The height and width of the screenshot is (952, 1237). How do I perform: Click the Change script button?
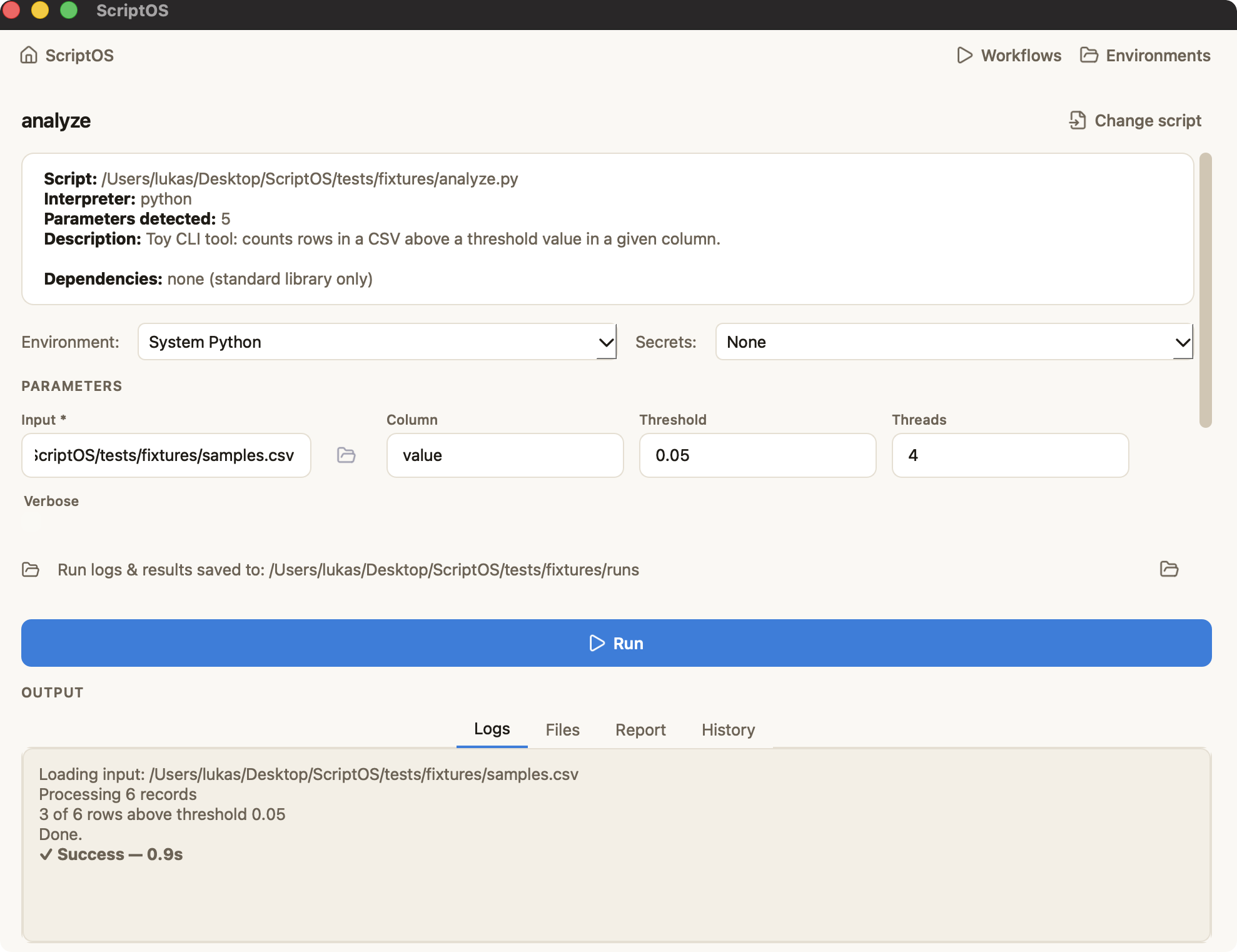tap(1135, 120)
